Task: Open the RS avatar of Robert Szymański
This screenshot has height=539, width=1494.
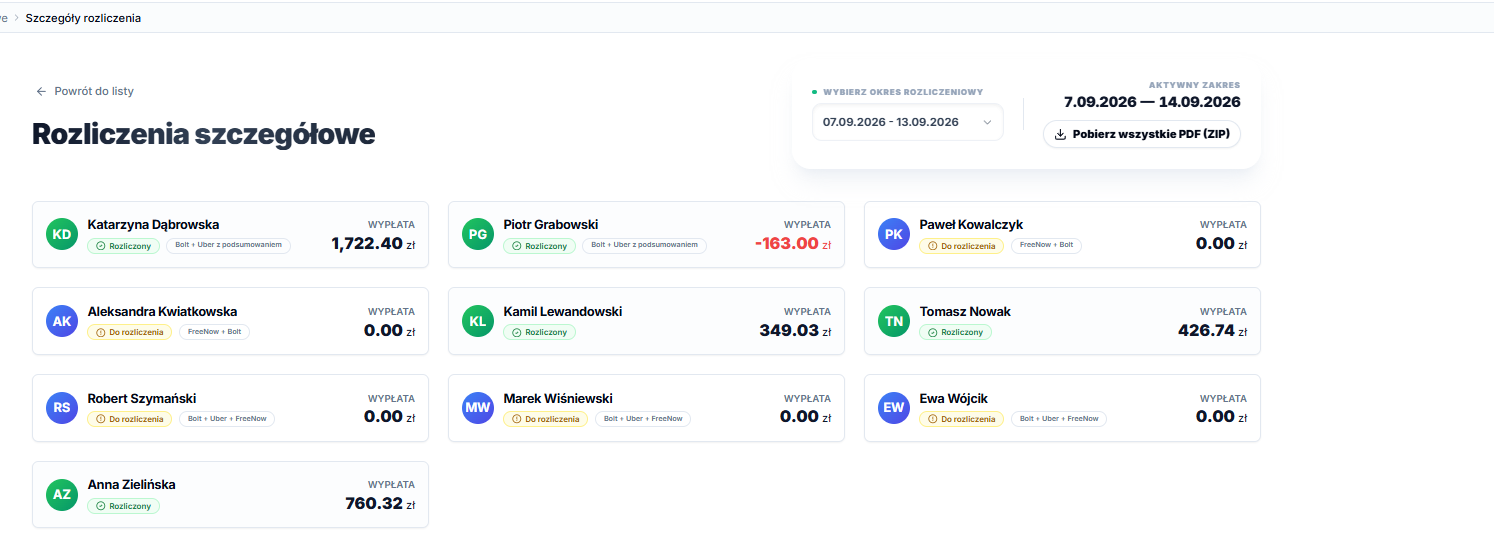Action: click(x=62, y=407)
